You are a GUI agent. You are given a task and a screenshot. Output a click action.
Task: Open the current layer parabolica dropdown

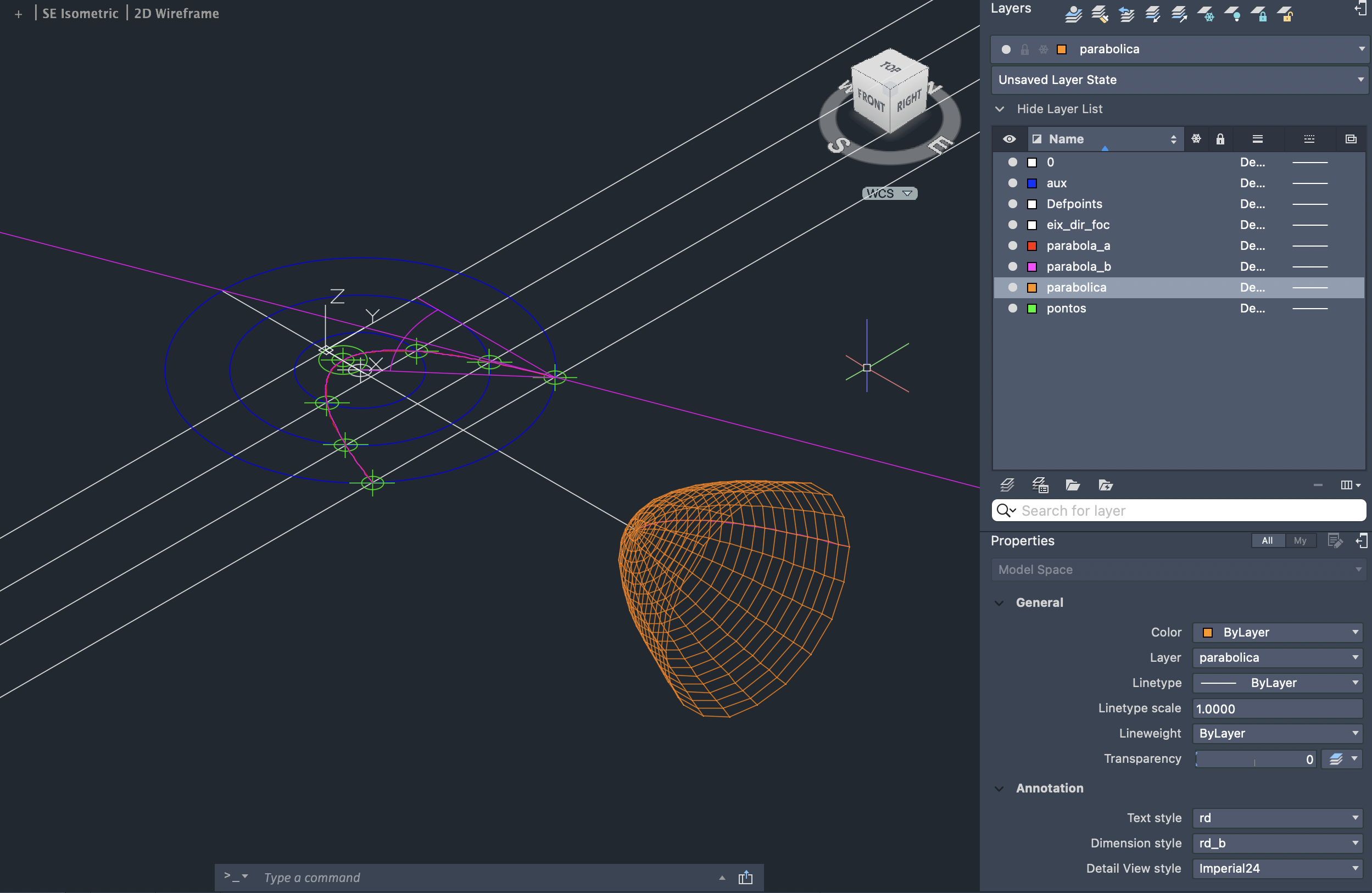tap(1362, 49)
